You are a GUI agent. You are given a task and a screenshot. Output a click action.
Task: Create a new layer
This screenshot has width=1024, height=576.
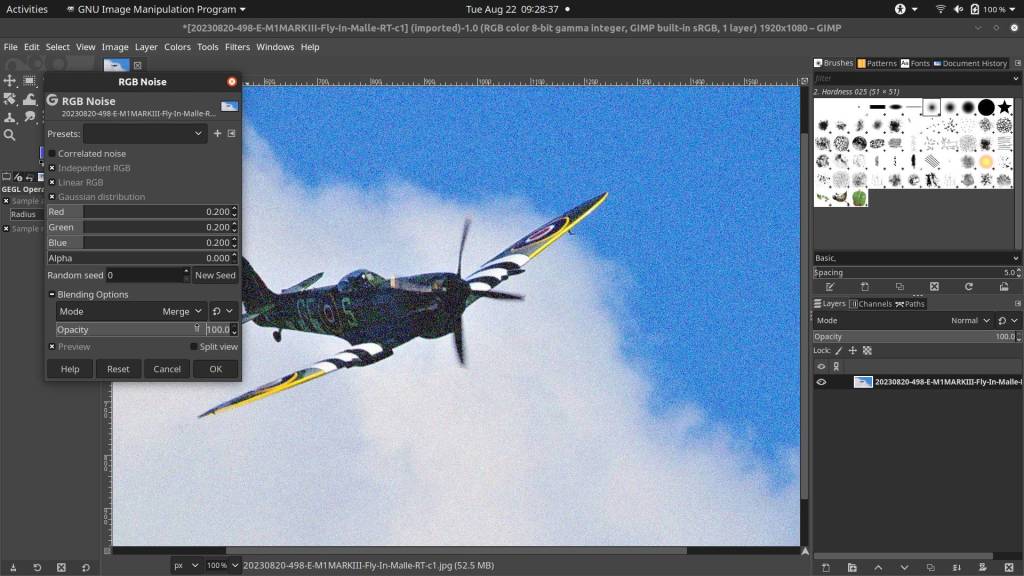(x=825, y=568)
